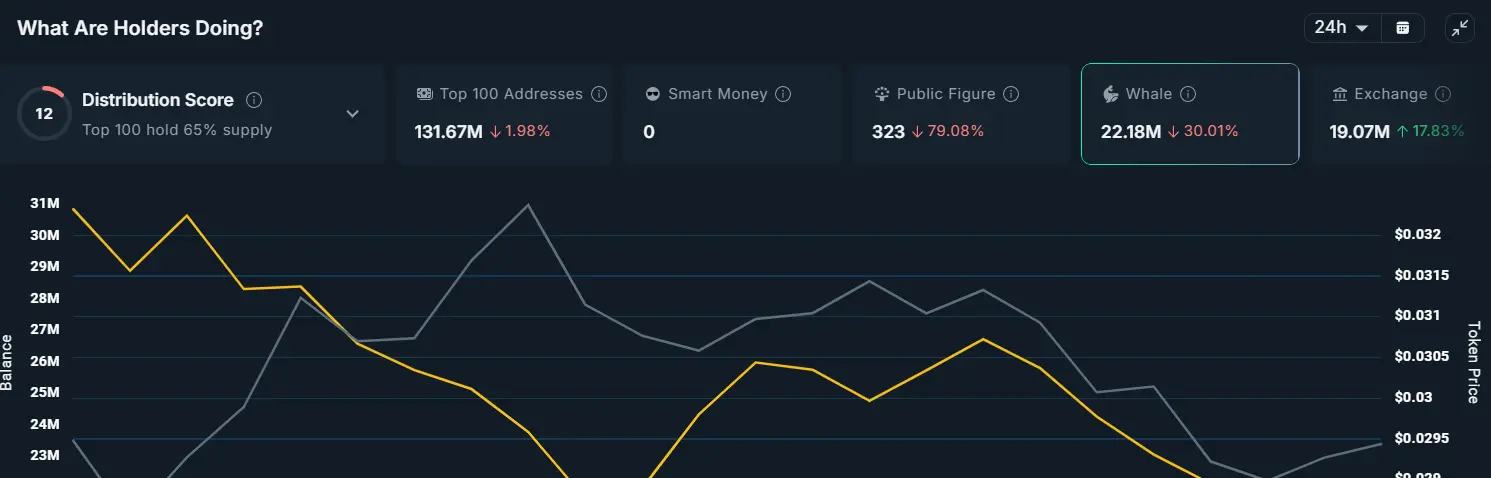This screenshot has width=1491, height=478.
Task: Click the $0.0315 token price label
Action: [1422, 275]
